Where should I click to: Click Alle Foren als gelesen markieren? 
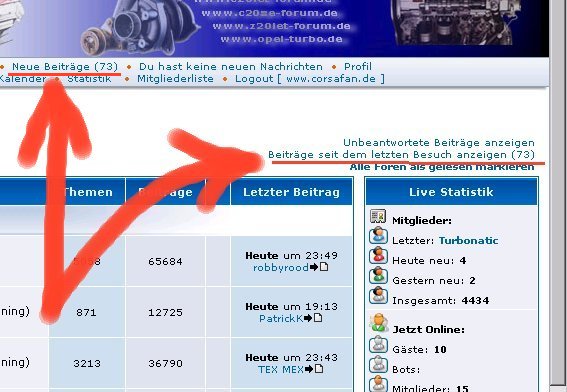pyautogui.click(x=442, y=167)
